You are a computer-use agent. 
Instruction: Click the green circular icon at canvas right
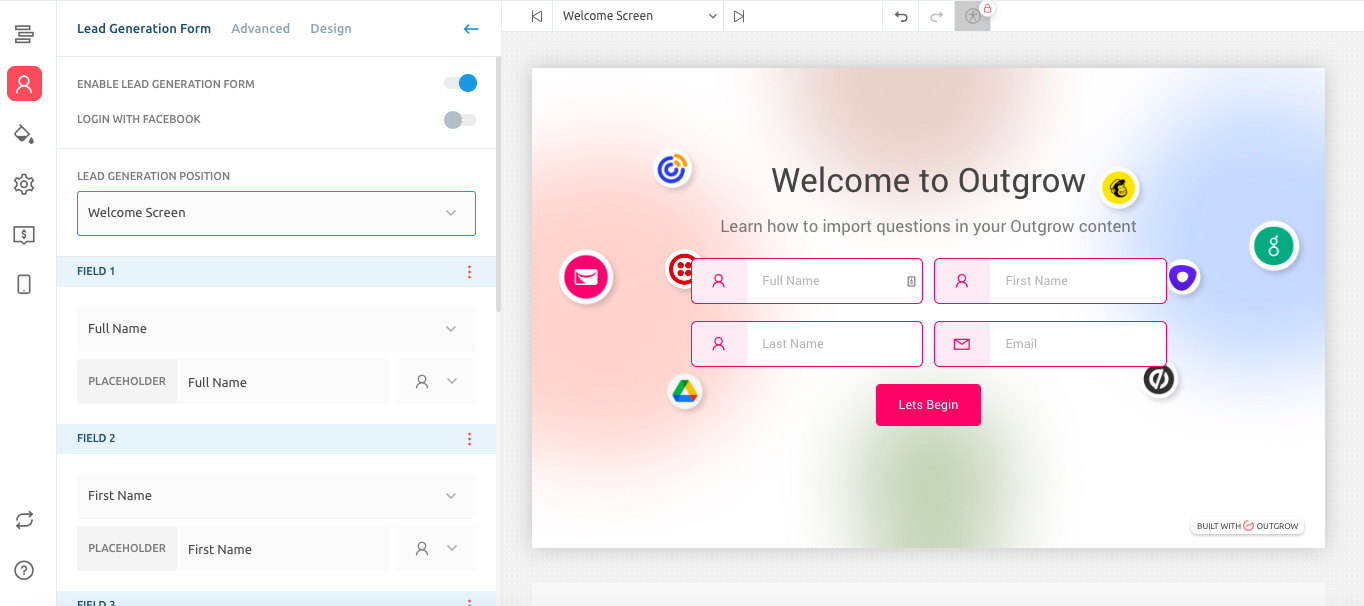click(x=1274, y=246)
